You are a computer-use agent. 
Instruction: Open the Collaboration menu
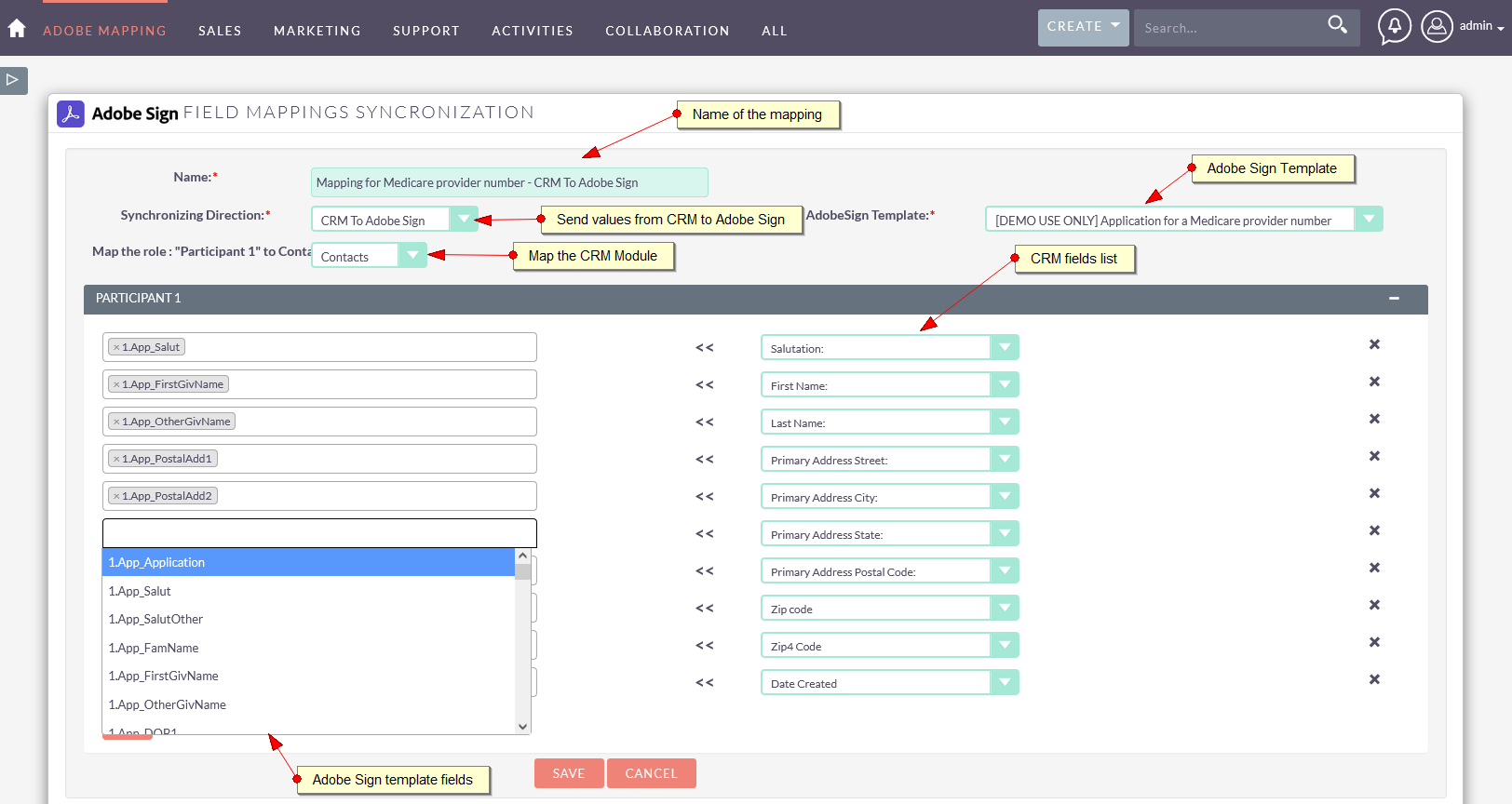tap(668, 31)
